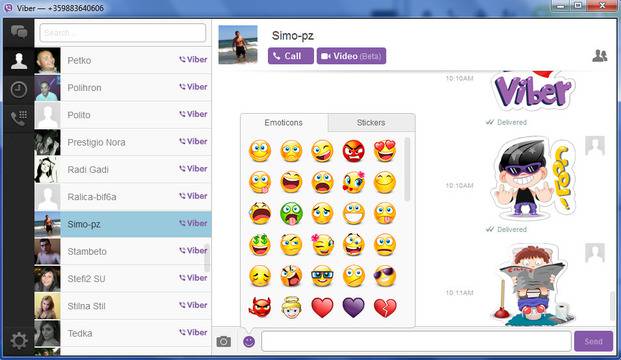Open contact Stambeto
The width and height of the screenshot is (621, 360).
[123, 251]
